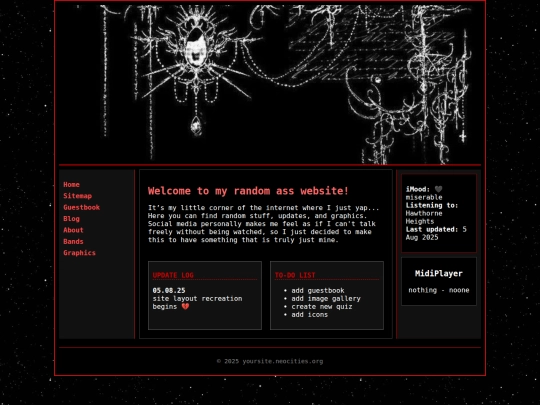
Task: Select the 'Welcome to my random ass website!' heading
Action: tap(248, 191)
